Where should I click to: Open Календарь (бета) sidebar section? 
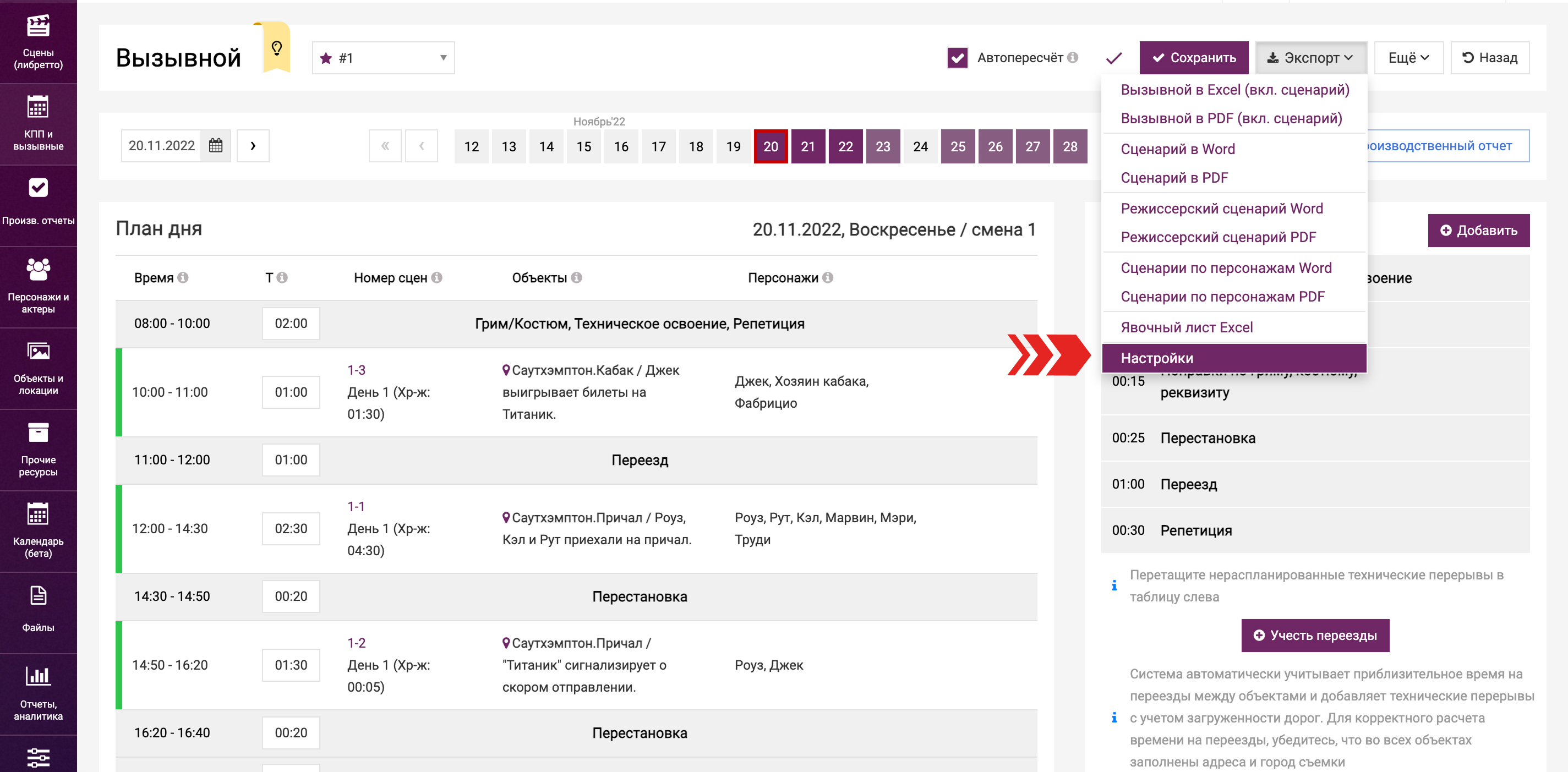(39, 531)
